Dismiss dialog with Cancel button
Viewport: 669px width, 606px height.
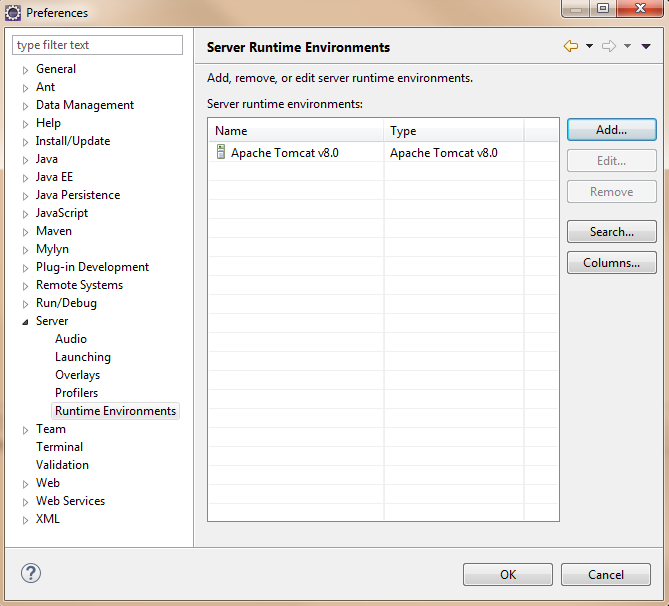605,574
